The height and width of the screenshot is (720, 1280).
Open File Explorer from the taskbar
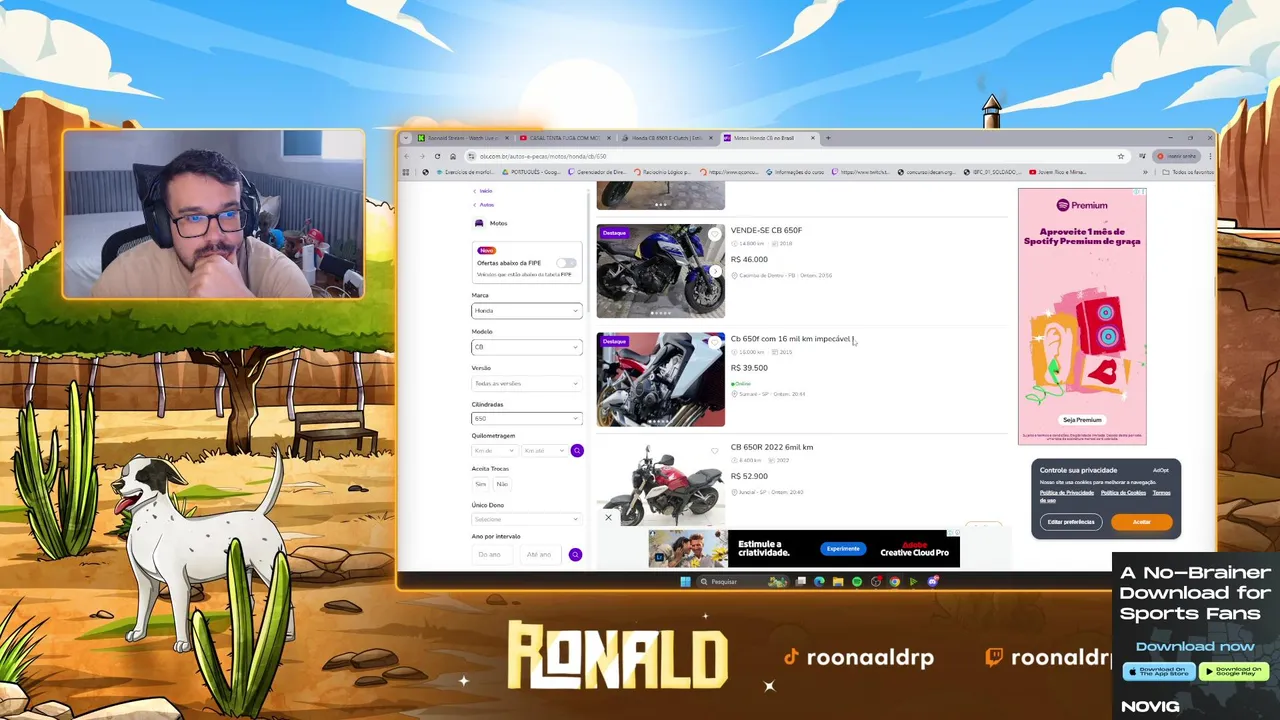pyautogui.click(x=838, y=581)
